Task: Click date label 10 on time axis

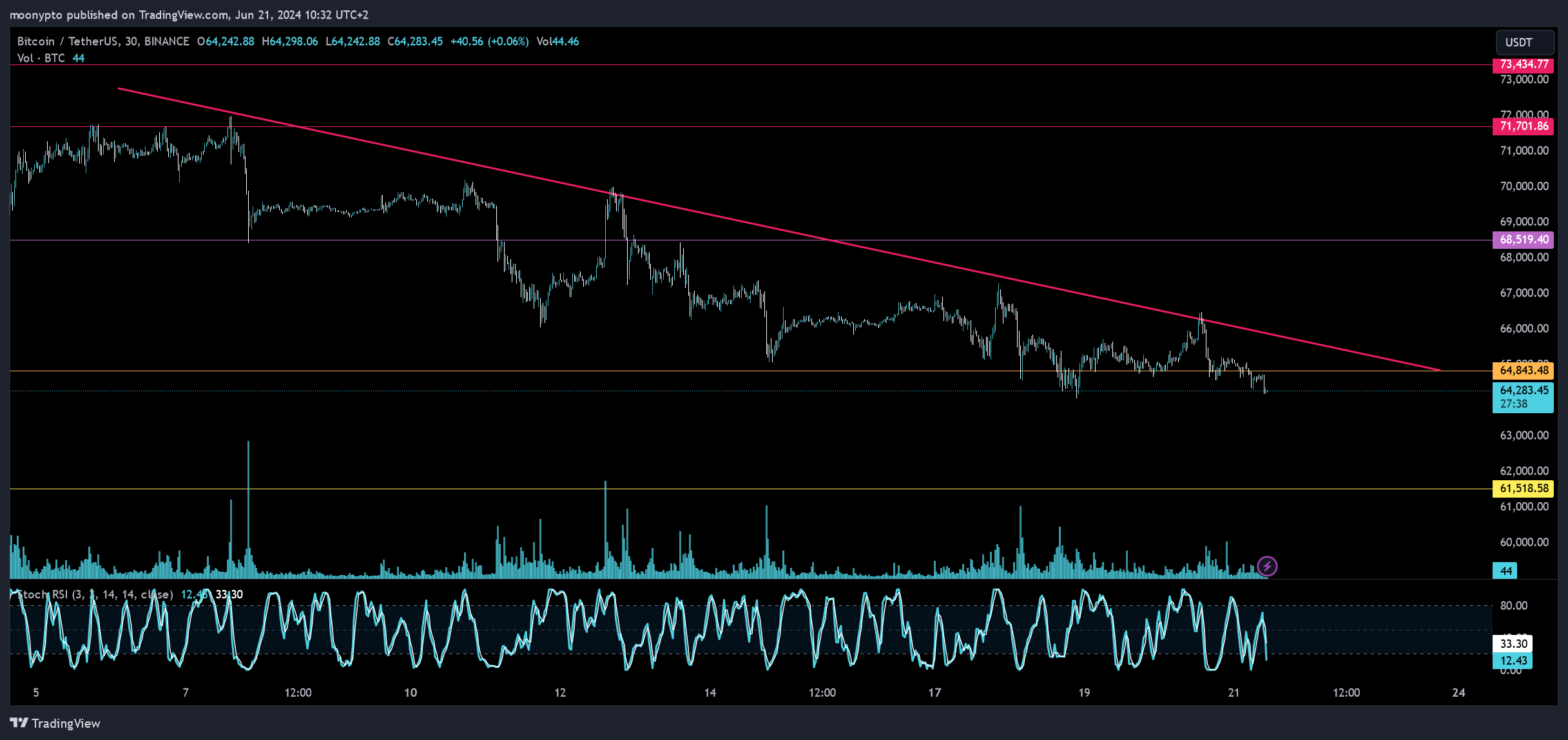Action: click(x=411, y=693)
